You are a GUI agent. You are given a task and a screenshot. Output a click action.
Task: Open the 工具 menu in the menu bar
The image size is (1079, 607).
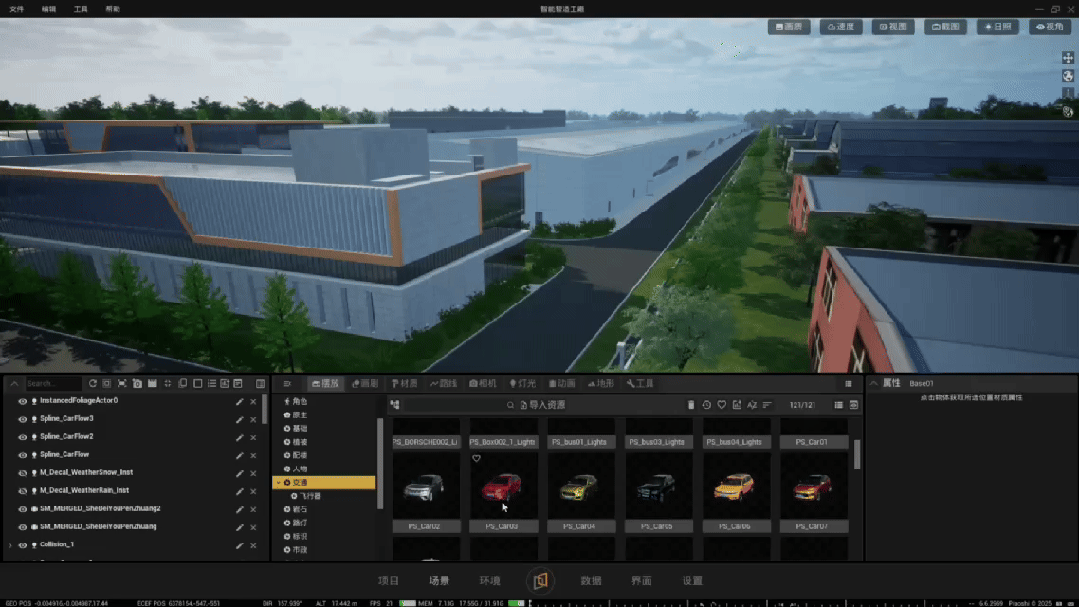point(81,9)
